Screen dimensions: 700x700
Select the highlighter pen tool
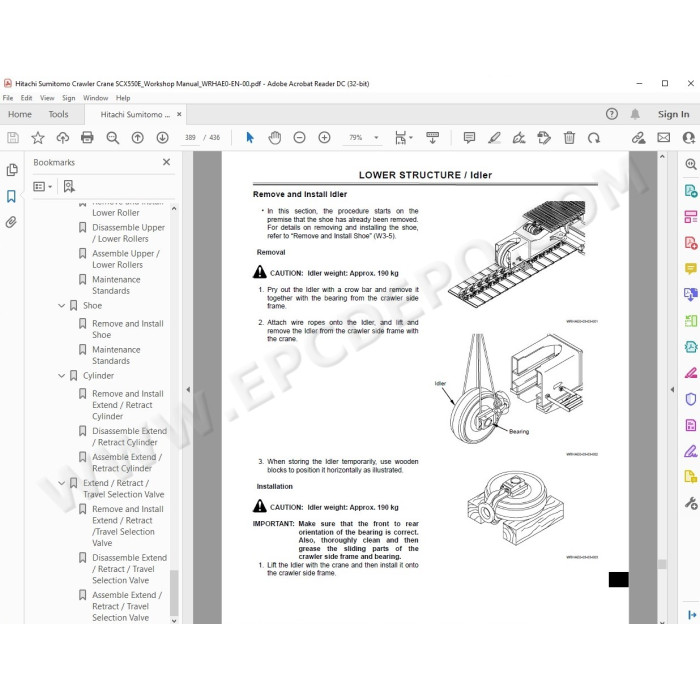tap(494, 138)
